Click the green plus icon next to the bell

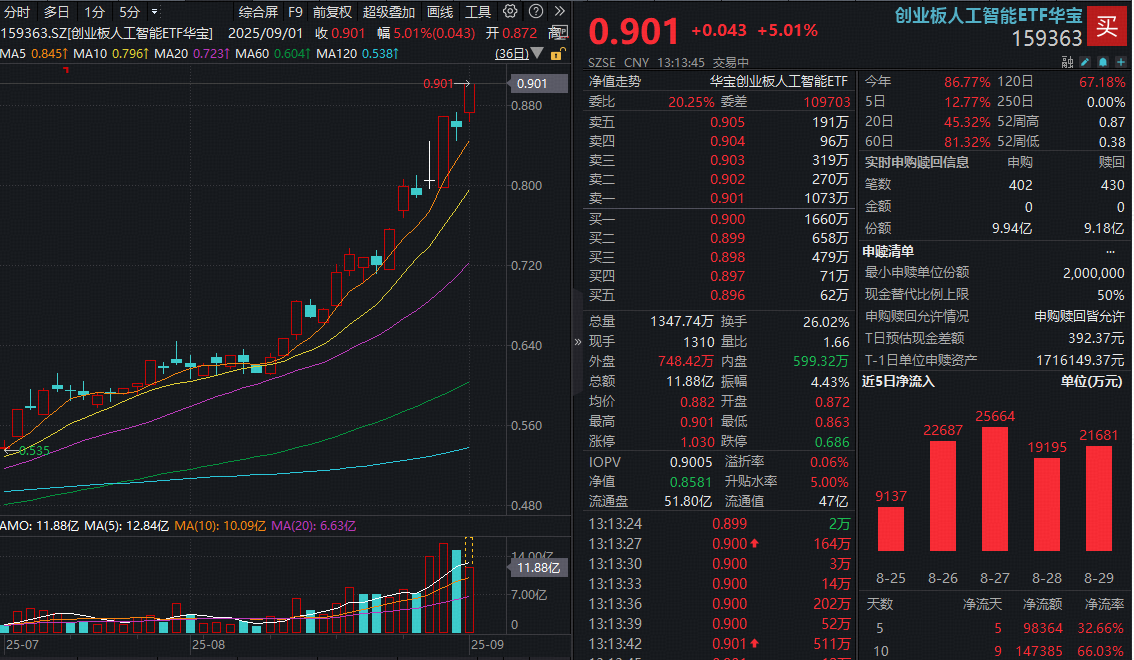[x=1120, y=61]
